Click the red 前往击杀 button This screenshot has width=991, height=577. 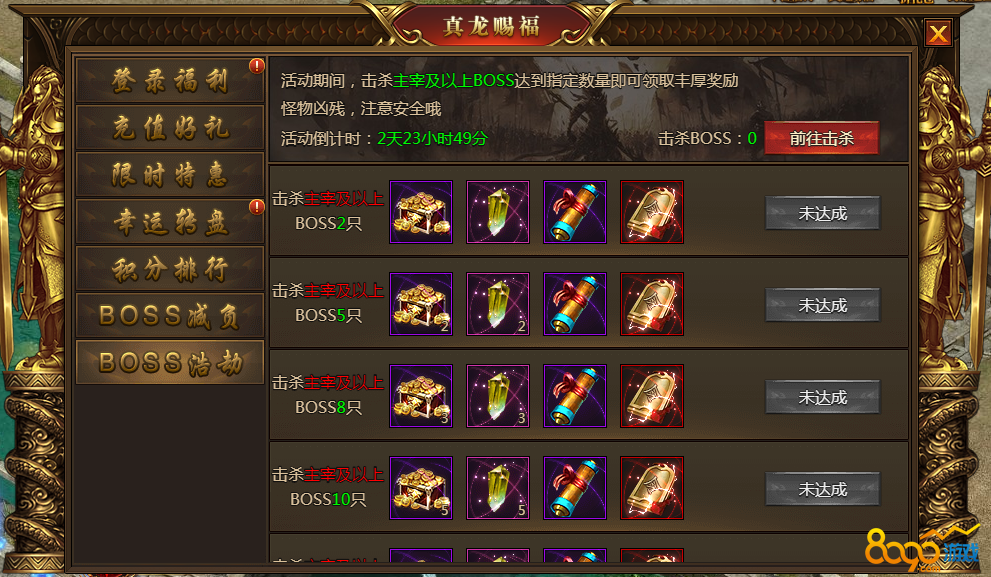(x=822, y=138)
